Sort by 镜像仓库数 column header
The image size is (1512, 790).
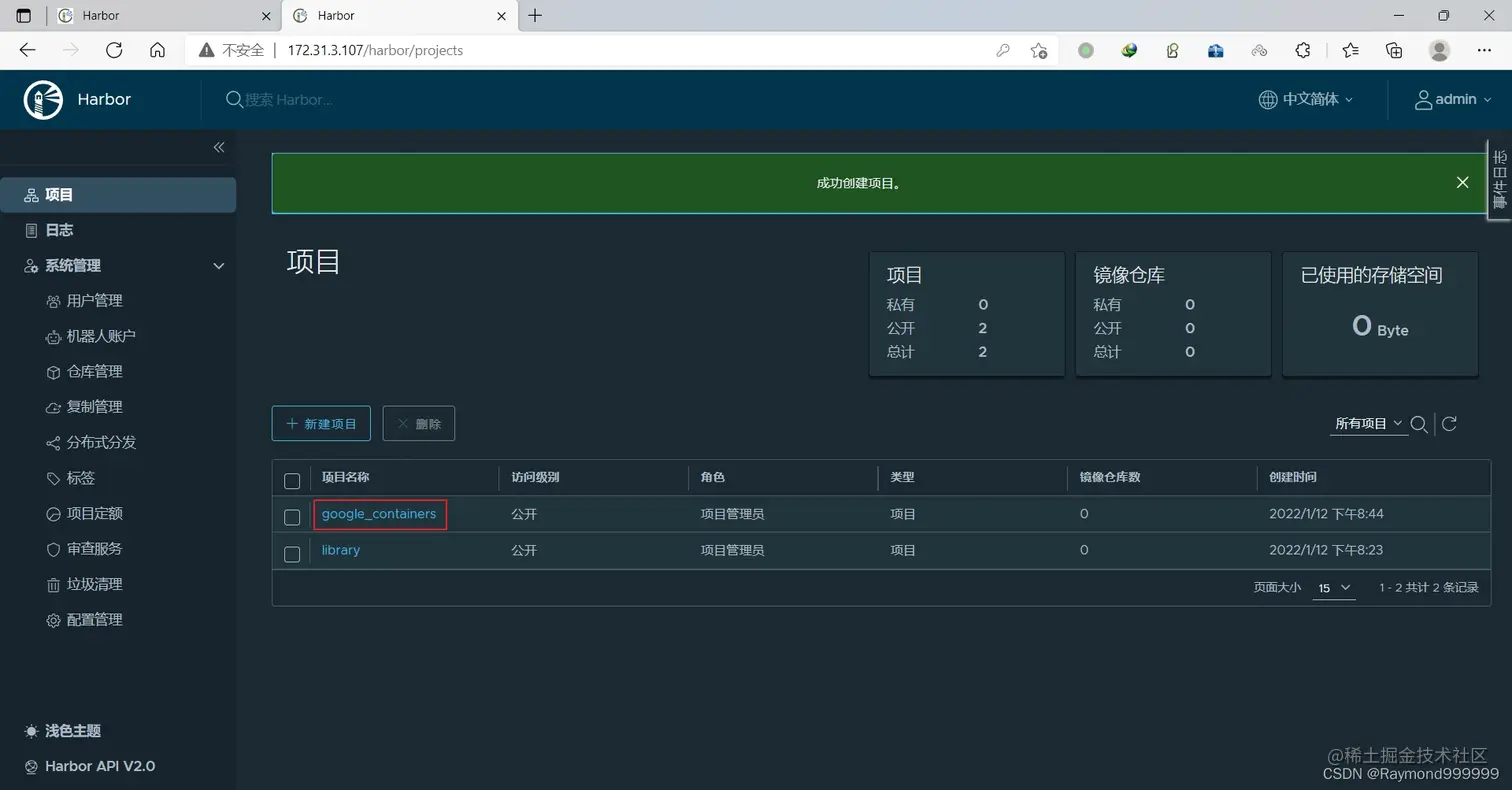click(x=1110, y=477)
